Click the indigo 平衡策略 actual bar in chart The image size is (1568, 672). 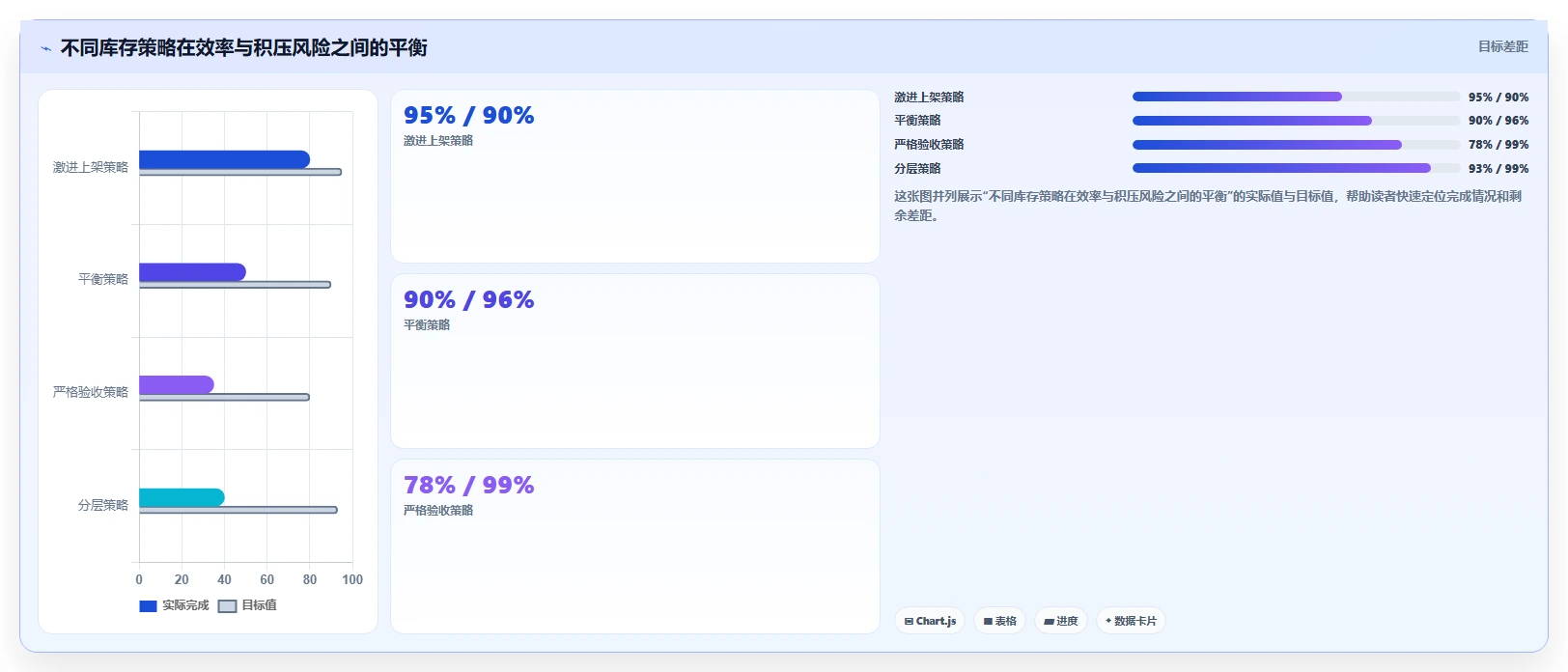192,272
